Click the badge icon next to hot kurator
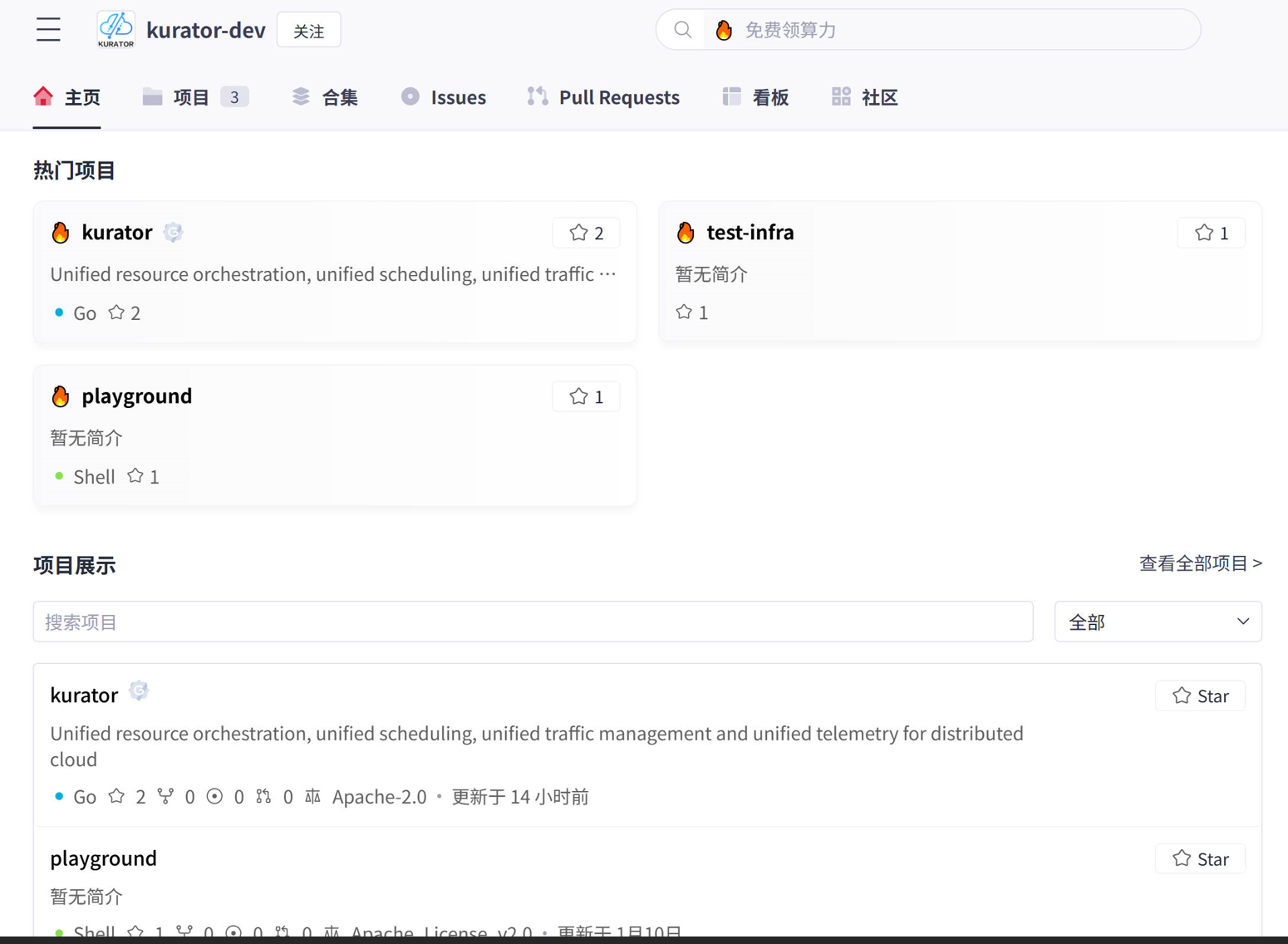 click(x=173, y=232)
